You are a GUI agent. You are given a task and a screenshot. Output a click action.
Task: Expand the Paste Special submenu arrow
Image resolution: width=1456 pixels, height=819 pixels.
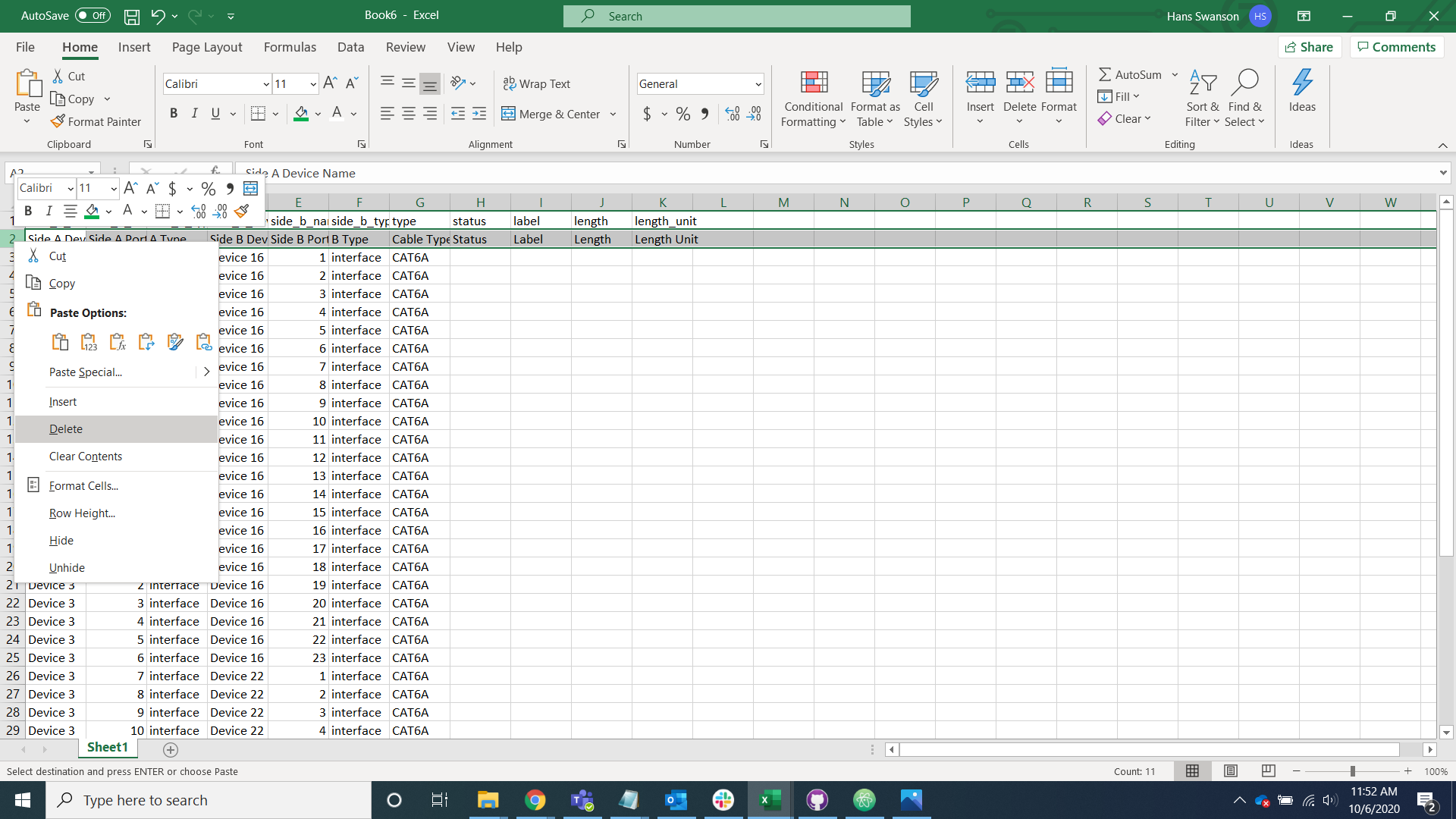(x=206, y=372)
